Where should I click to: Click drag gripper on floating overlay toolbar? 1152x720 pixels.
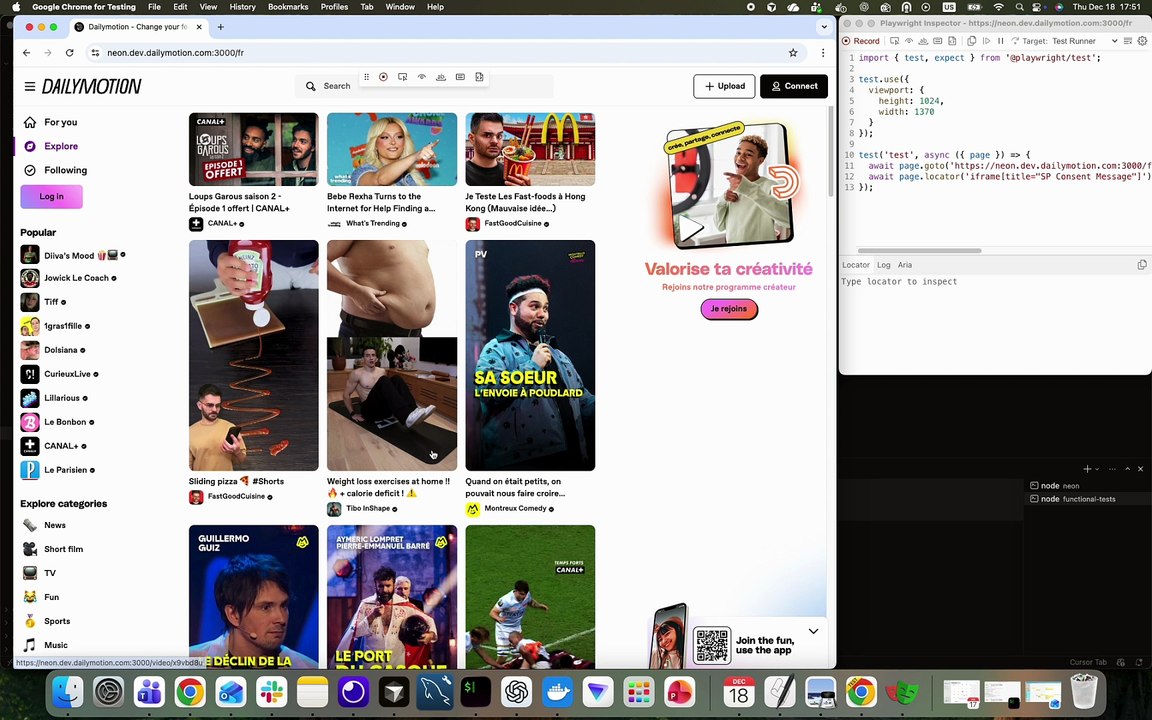[367, 77]
